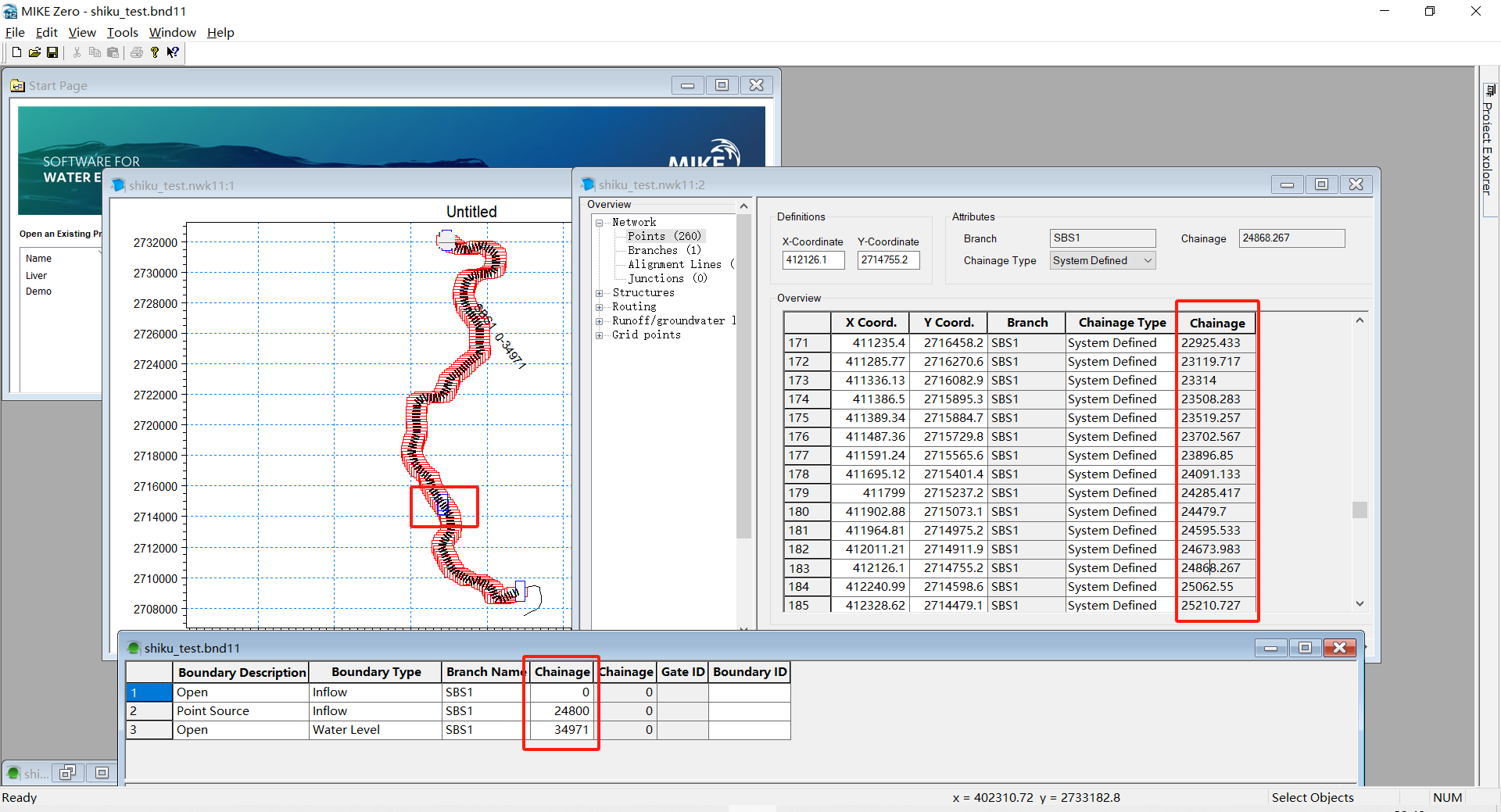Click the New file toolbar icon
Screen dimensions: 1501x812
click(16, 52)
